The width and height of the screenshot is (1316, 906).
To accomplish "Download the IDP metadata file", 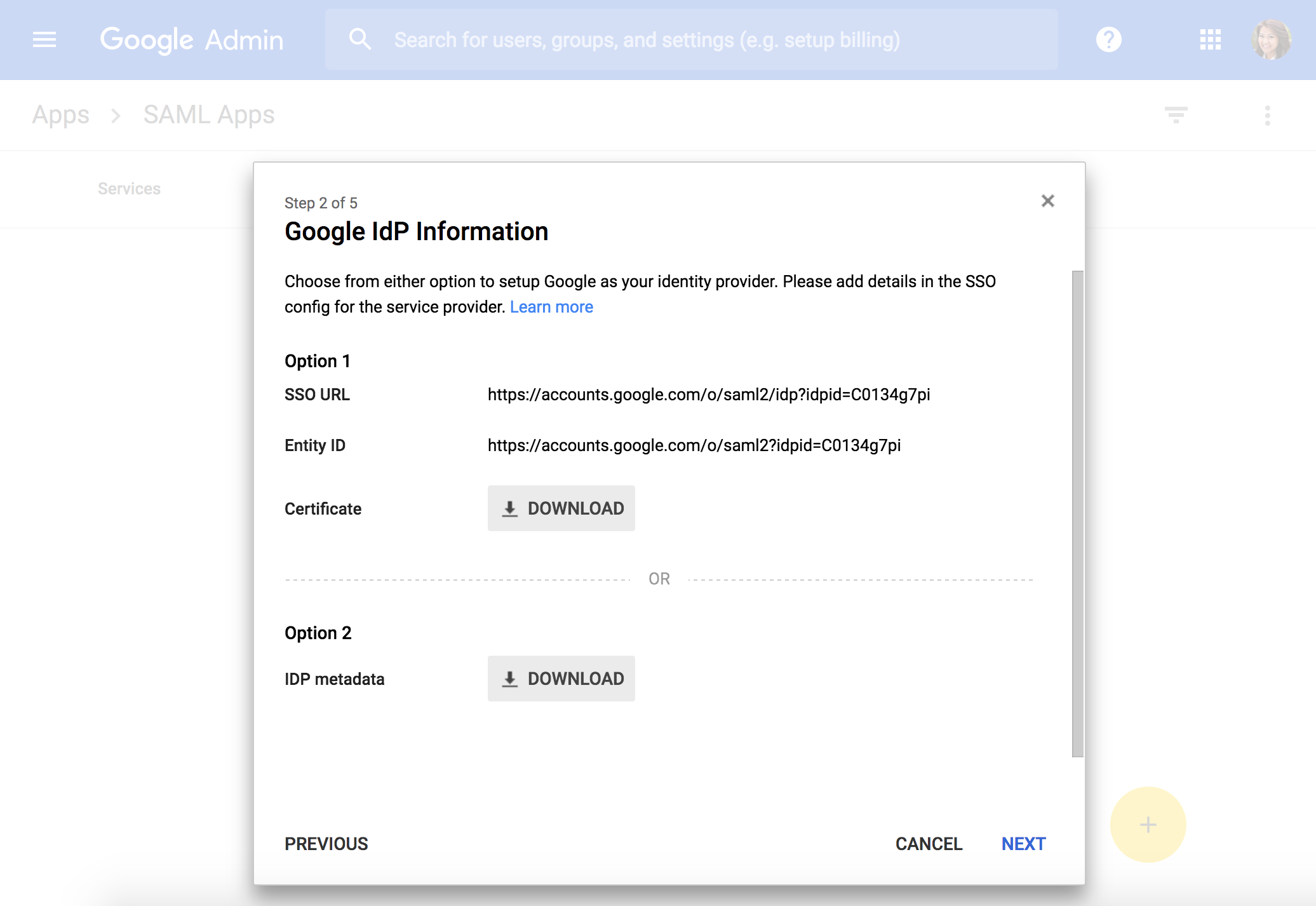I will [561, 679].
